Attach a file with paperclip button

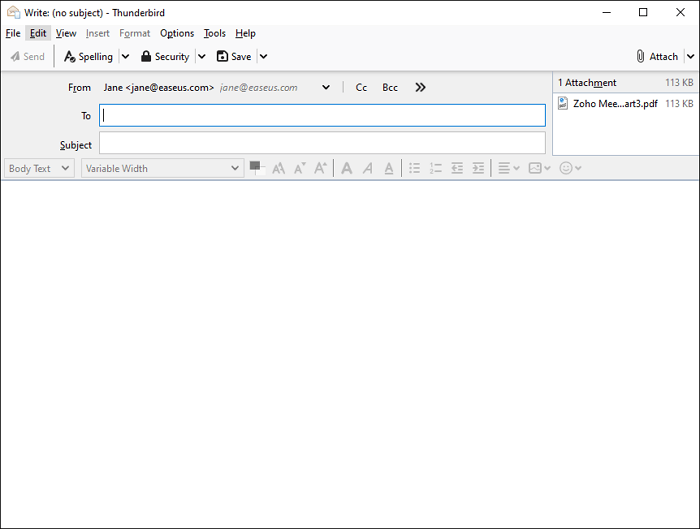click(657, 57)
